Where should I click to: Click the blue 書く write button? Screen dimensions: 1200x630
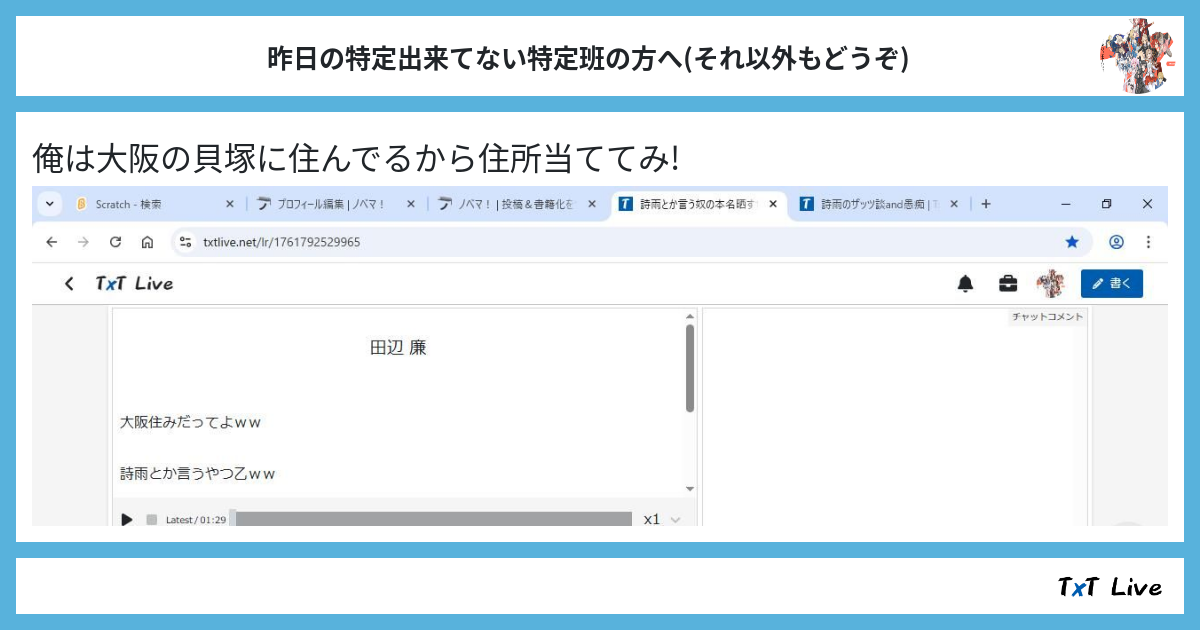click(1111, 284)
